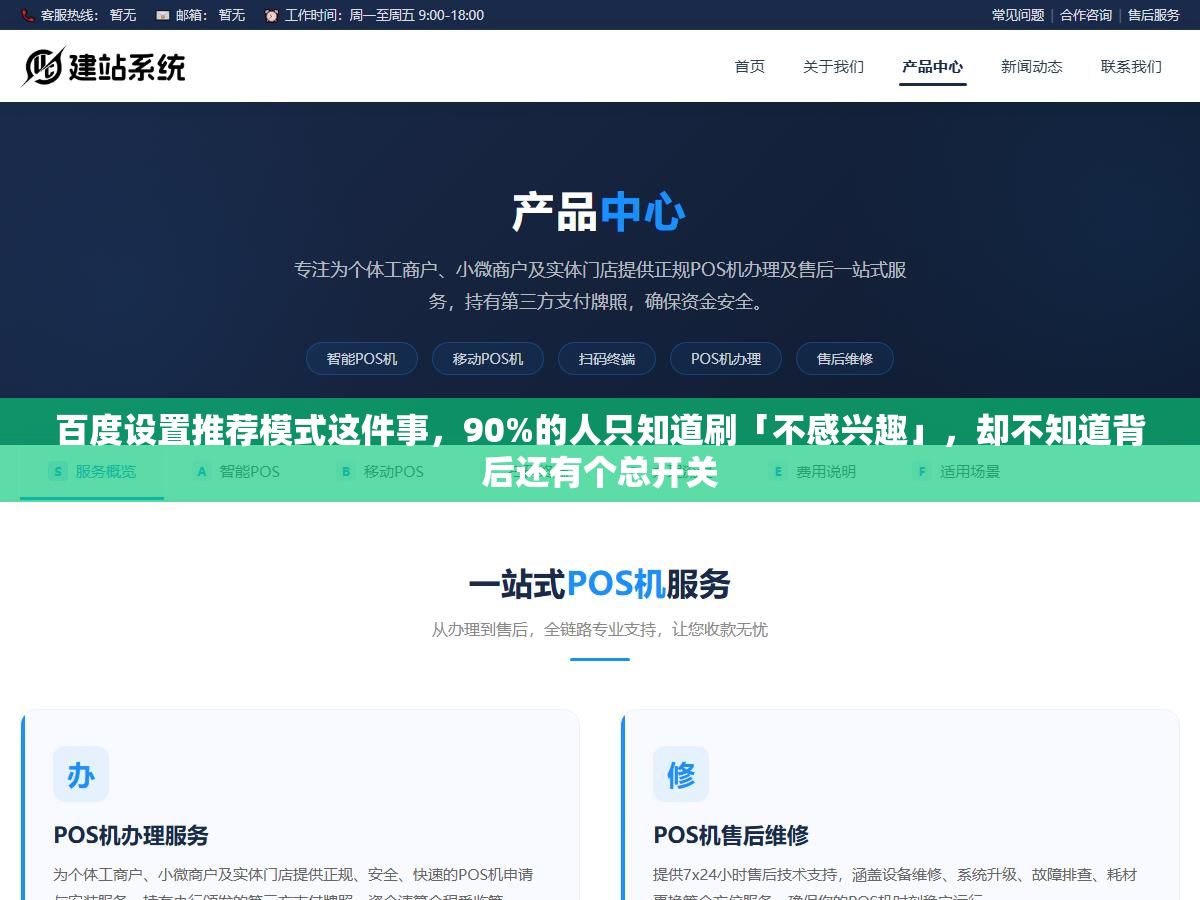This screenshot has height=900, width=1200.
Task: Go to 新闻动态 in the navigation
Action: (1032, 67)
